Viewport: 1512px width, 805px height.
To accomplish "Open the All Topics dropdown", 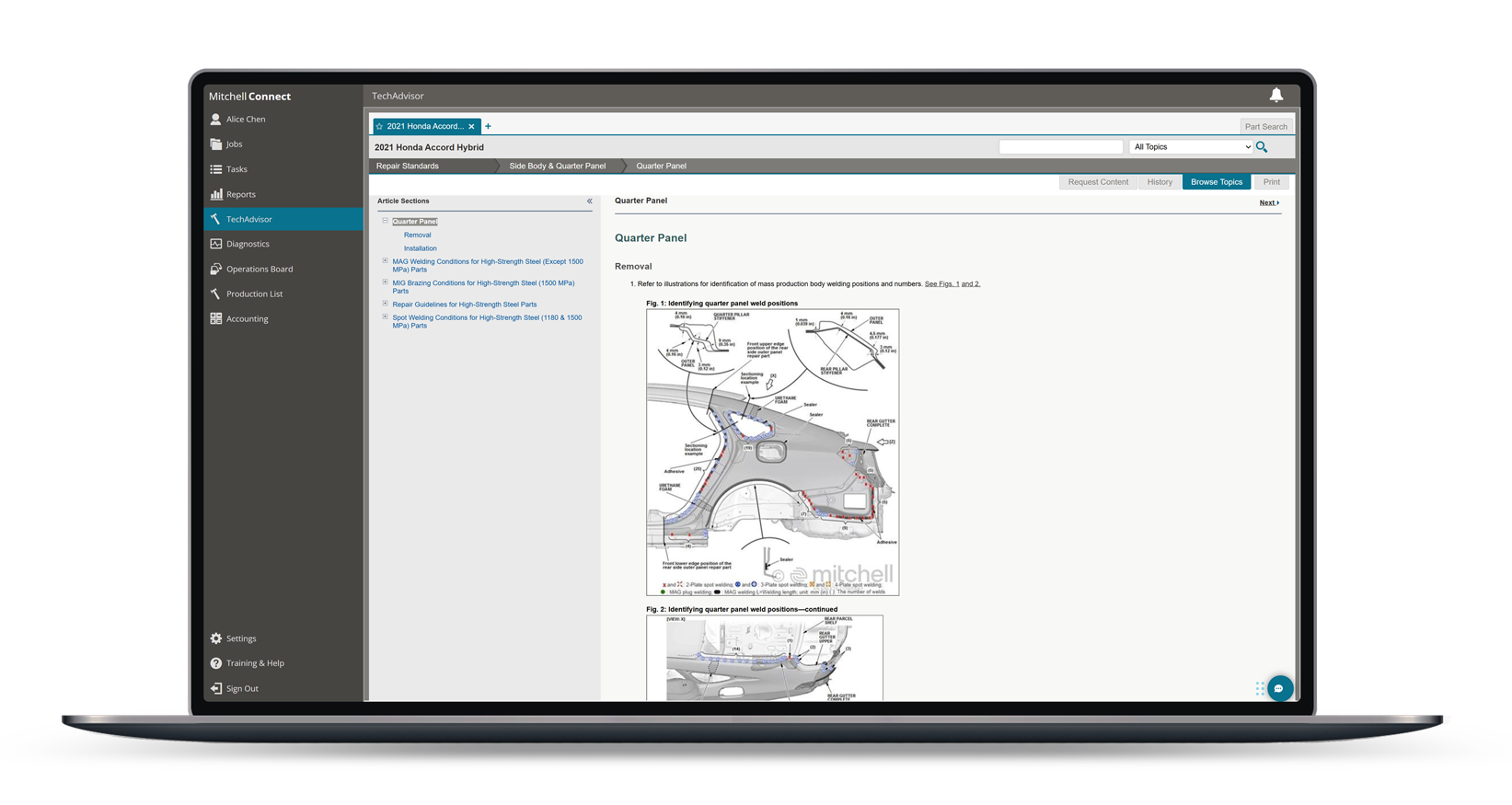I will 1191,147.
